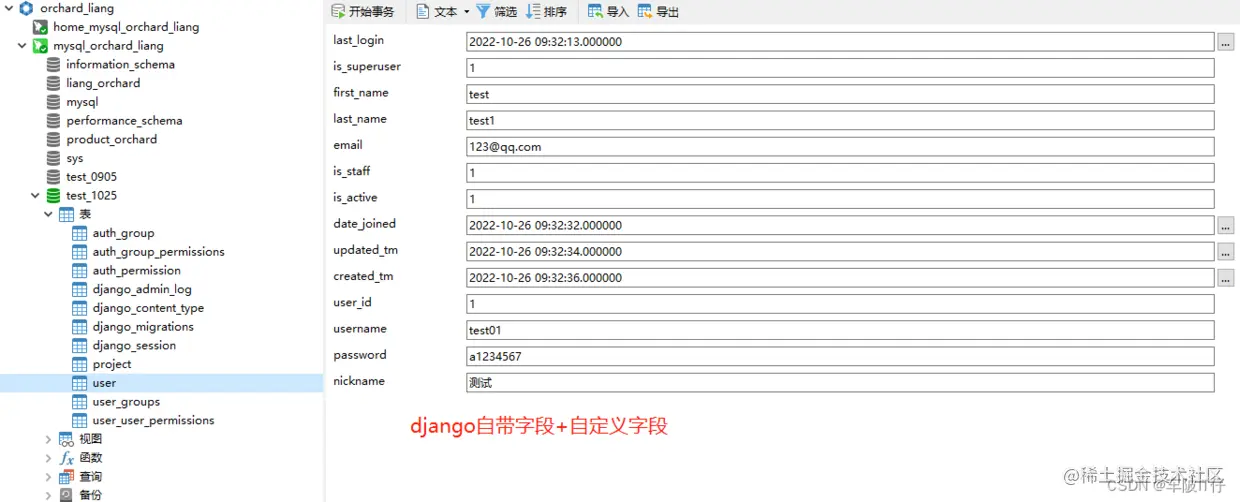Click the test_0905 database icon
The image size is (1240, 502).
click(53, 177)
